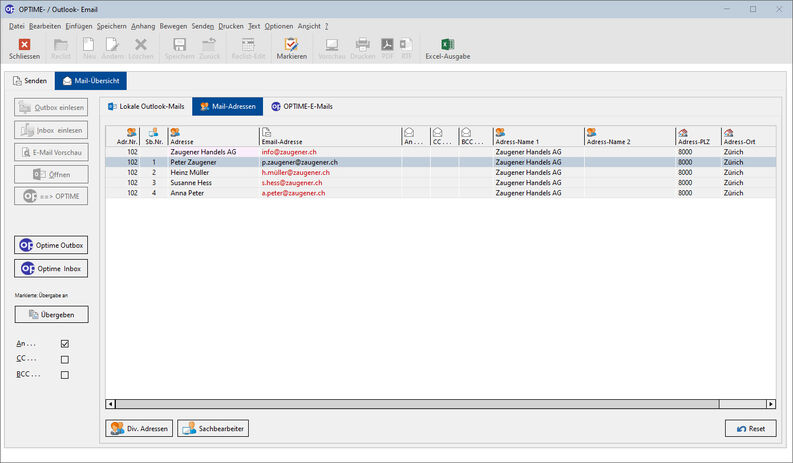Switch to the Senden tab
This screenshot has width=793, height=463.
click(x=30, y=81)
